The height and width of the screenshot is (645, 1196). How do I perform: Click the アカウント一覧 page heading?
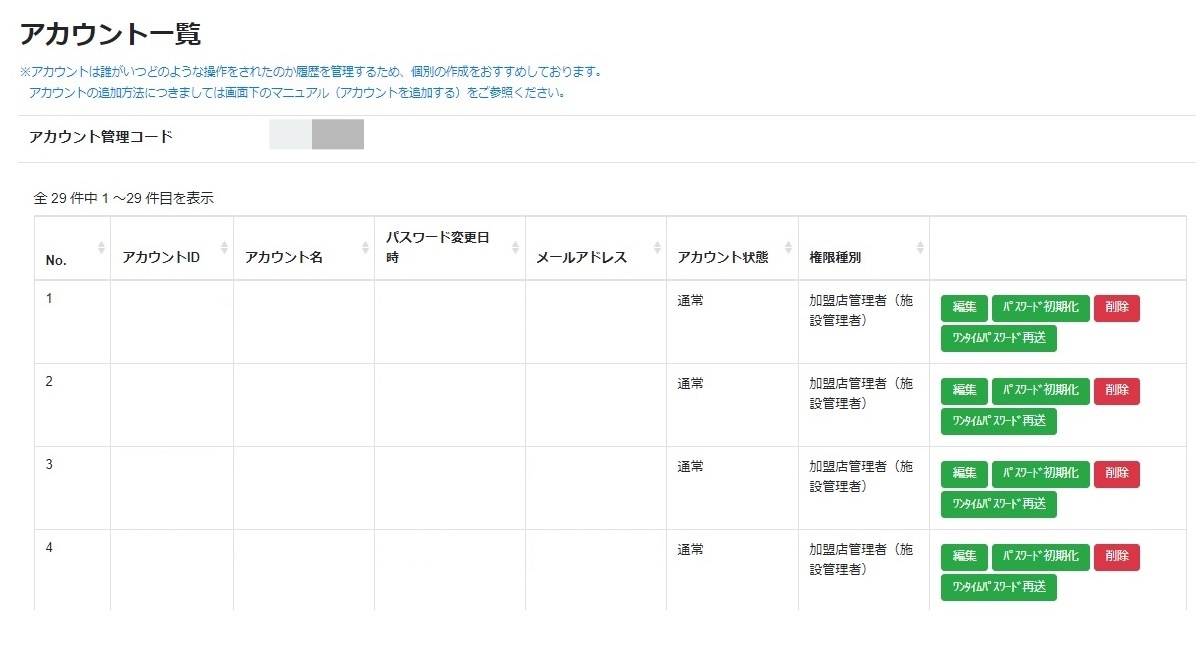point(110,34)
